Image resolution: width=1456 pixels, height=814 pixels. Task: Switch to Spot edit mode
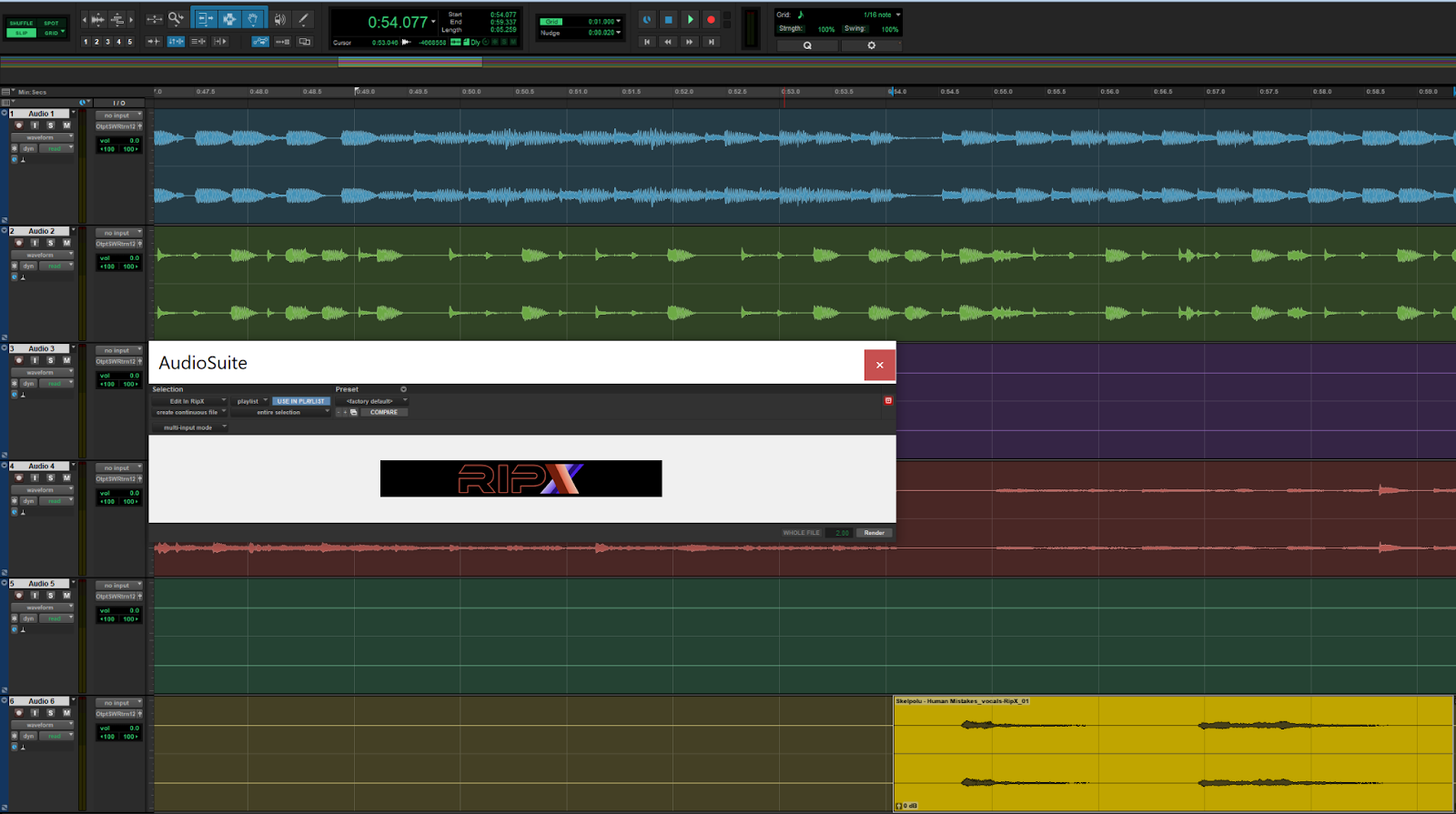tap(52, 23)
